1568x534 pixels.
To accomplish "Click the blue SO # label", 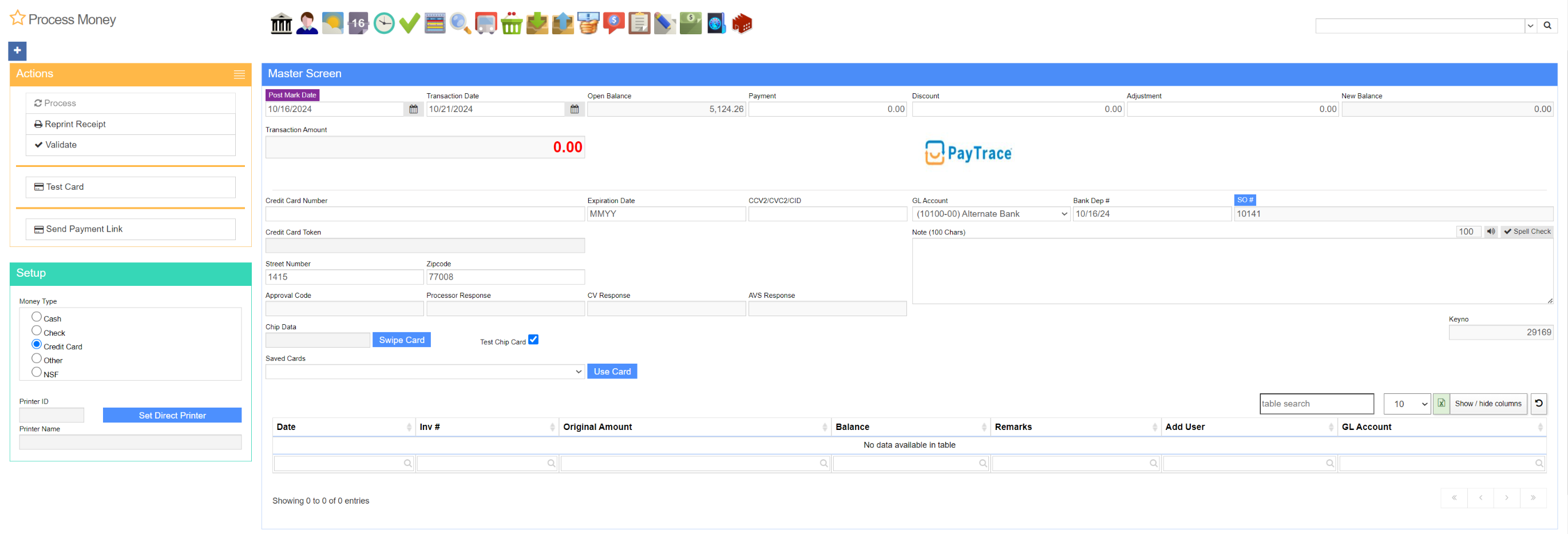I will pos(1245,200).
